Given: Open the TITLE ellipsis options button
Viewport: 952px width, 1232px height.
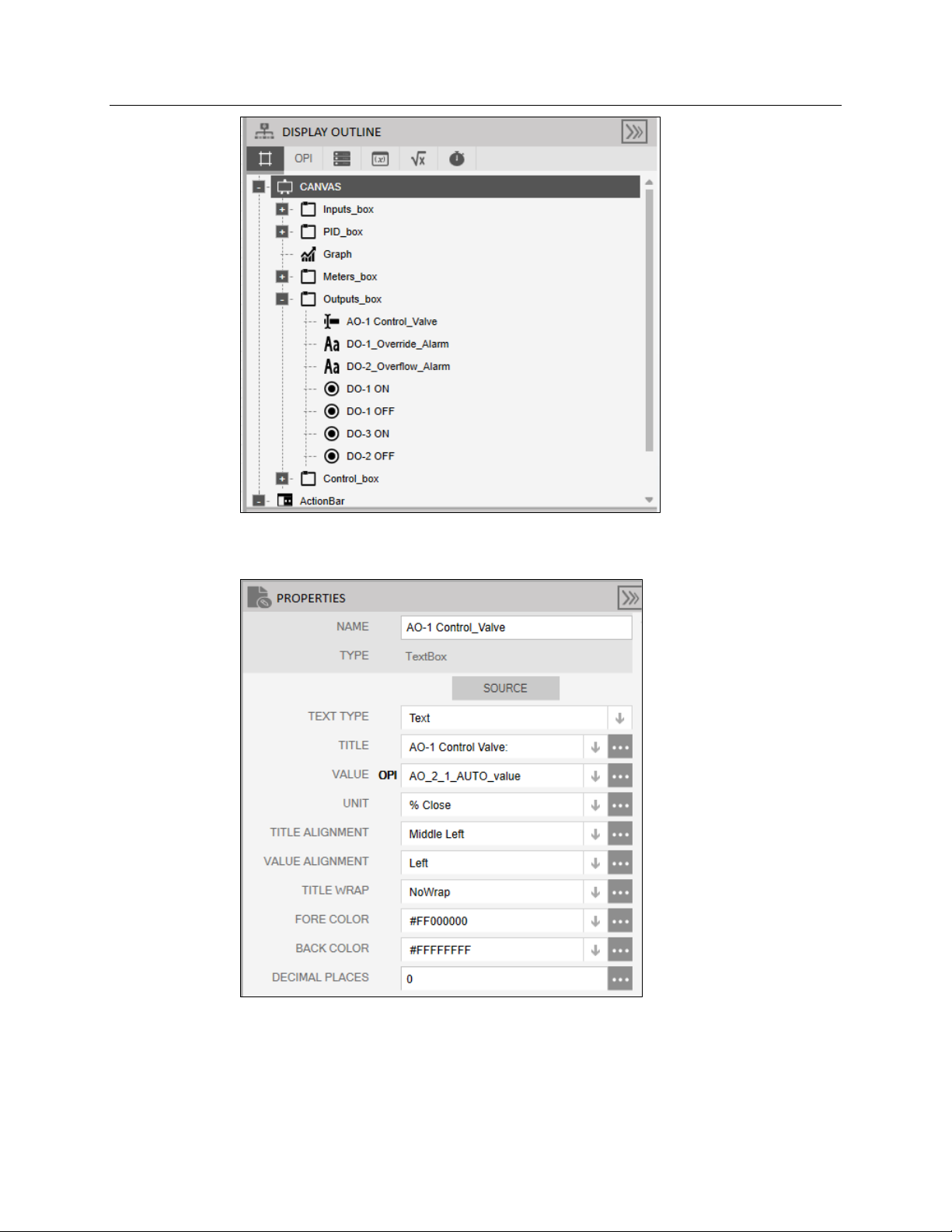Looking at the screenshot, I should pyautogui.click(x=620, y=747).
